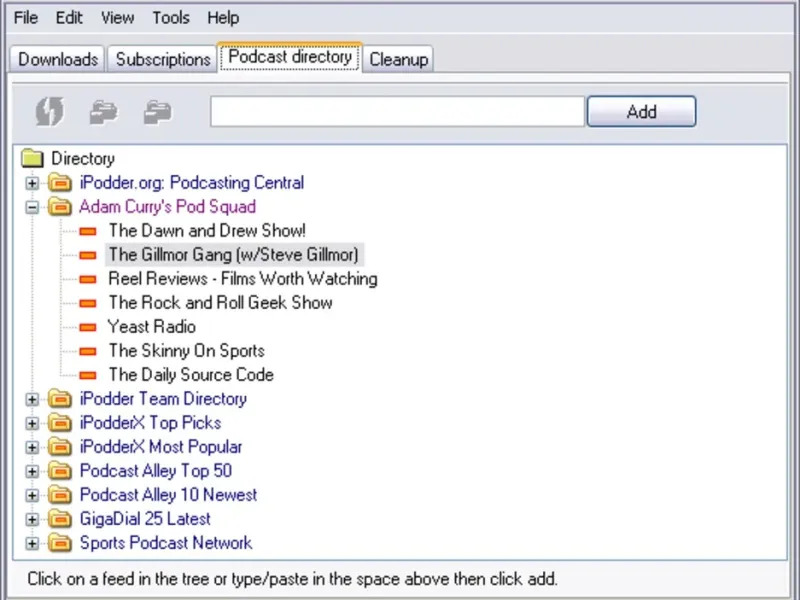Image resolution: width=800 pixels, height=600 pixels.
Task: Switch to the Cleanup tab
Action: (x=398, y=59)
